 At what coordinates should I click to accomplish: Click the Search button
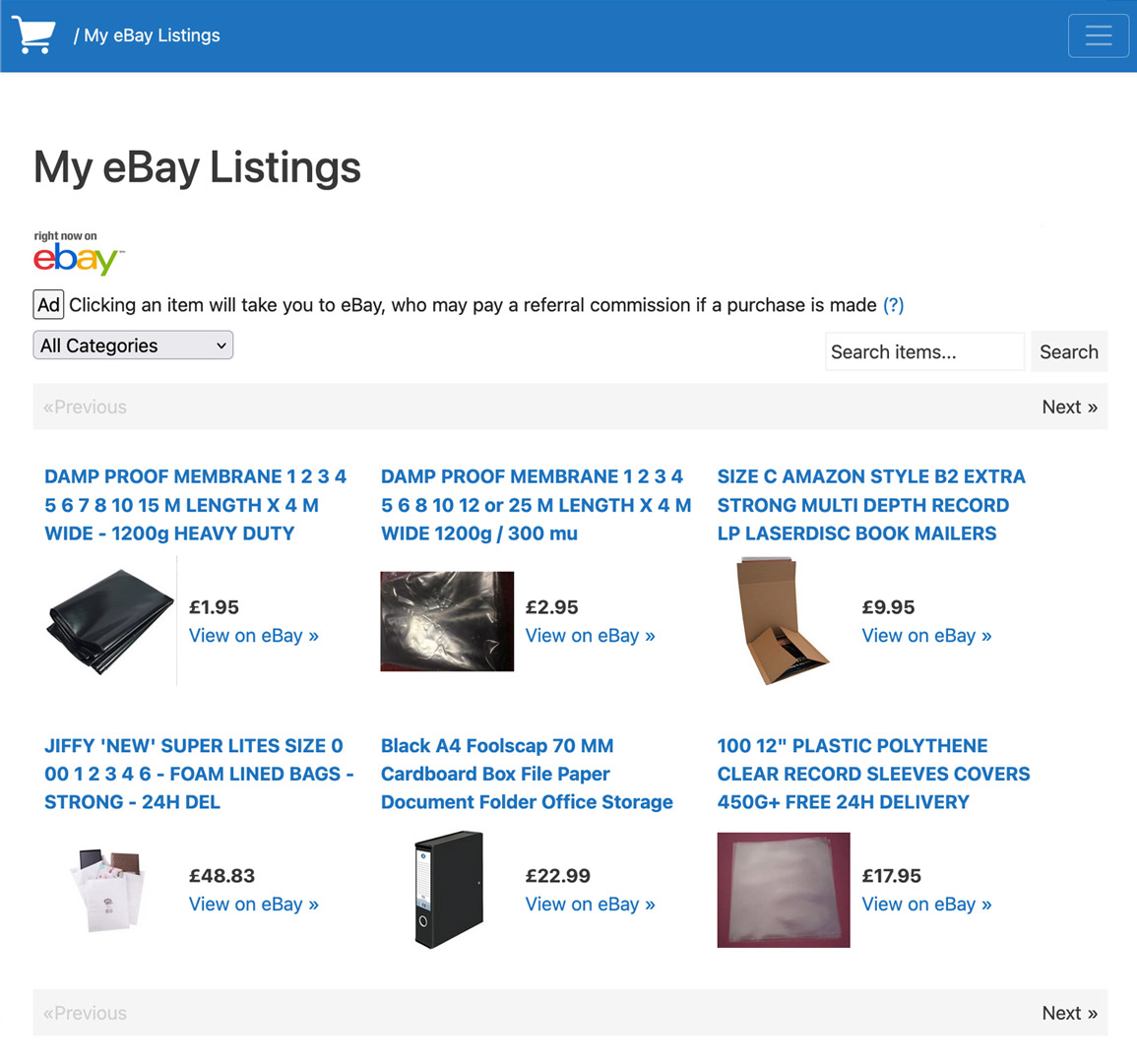click(1069, 351)
